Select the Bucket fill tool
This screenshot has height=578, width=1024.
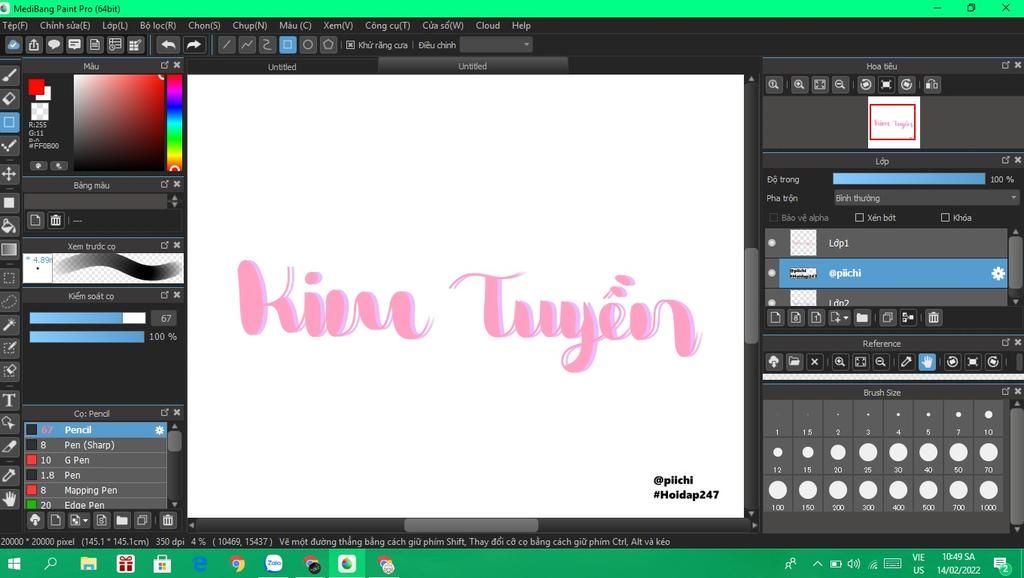pos(9,226)
